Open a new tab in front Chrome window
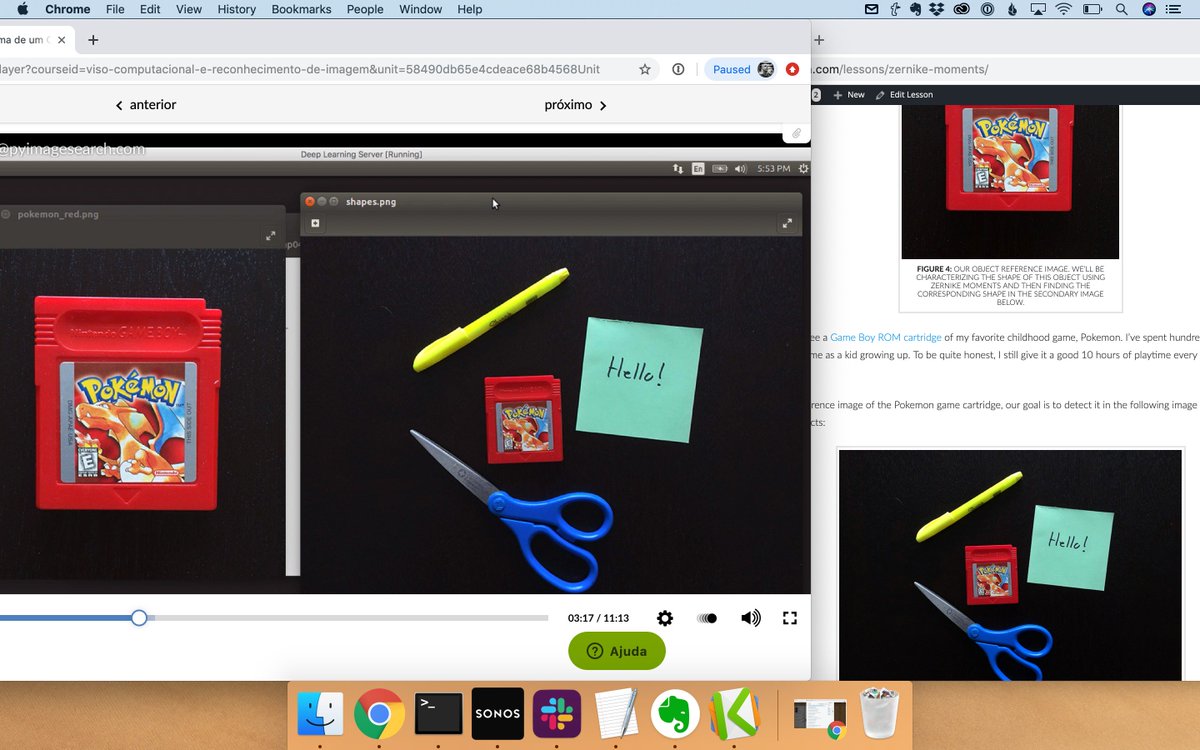 pos(93,40)
